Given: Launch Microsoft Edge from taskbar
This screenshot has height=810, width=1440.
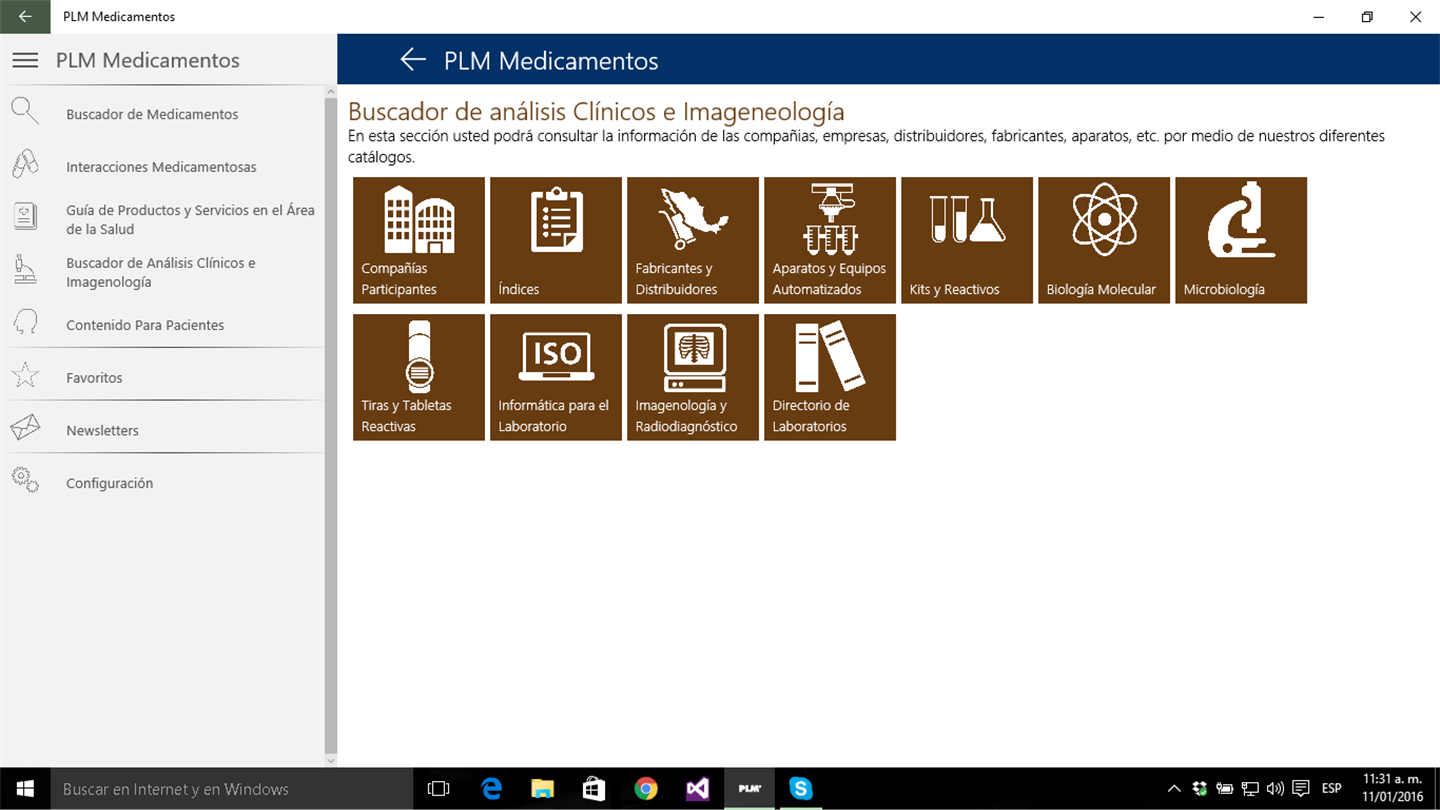Looking at the screenshot, I should tap(490, 789).
